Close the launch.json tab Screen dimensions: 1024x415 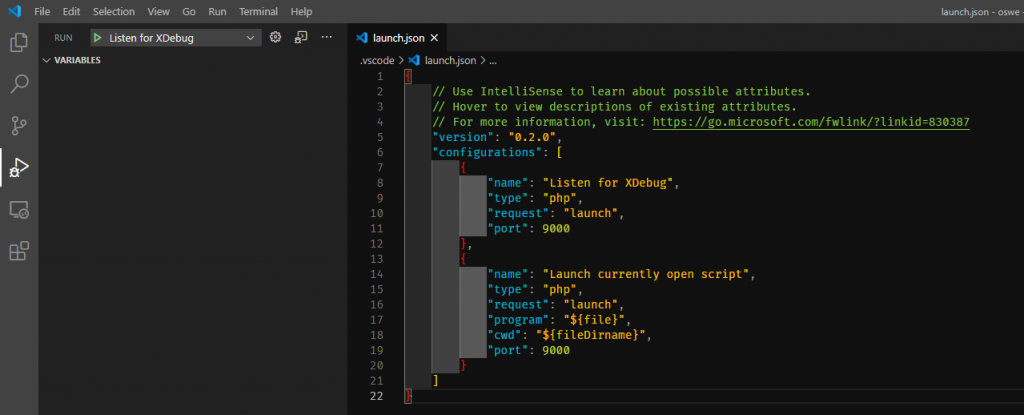click(434, 38)
